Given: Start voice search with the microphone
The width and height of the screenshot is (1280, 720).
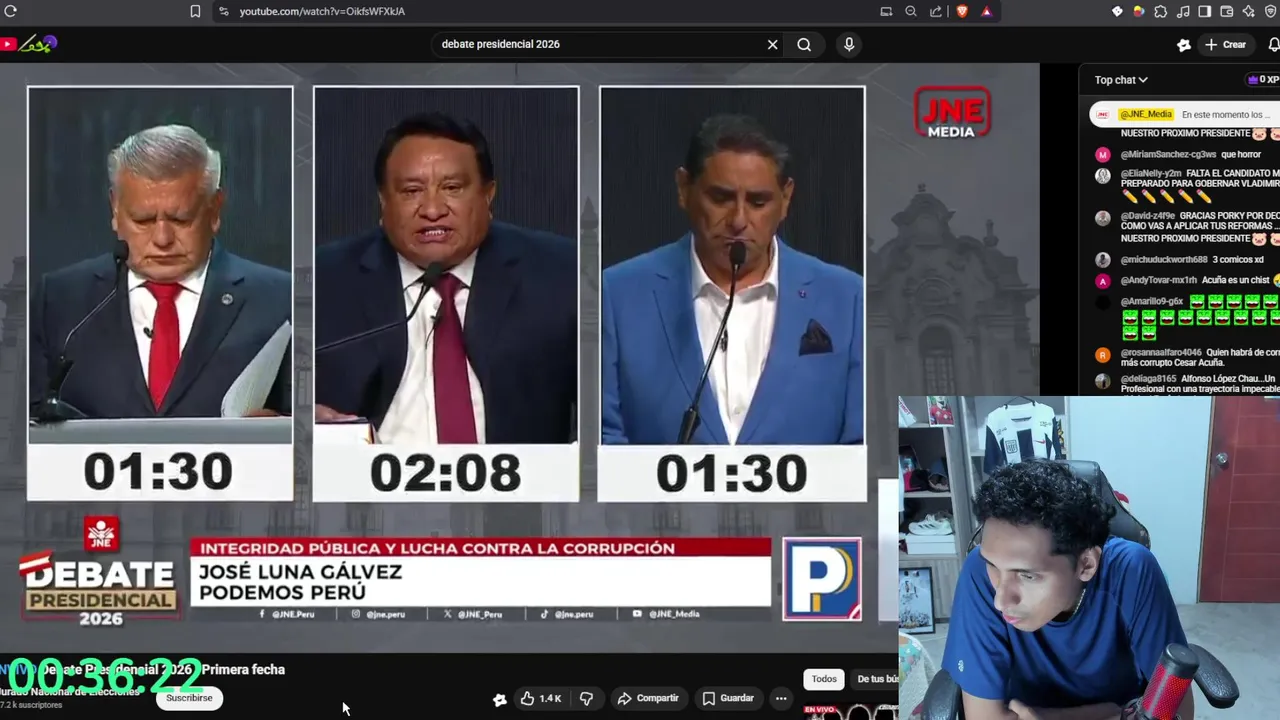Looking at the screenshot, I should (x=849, y=44).
